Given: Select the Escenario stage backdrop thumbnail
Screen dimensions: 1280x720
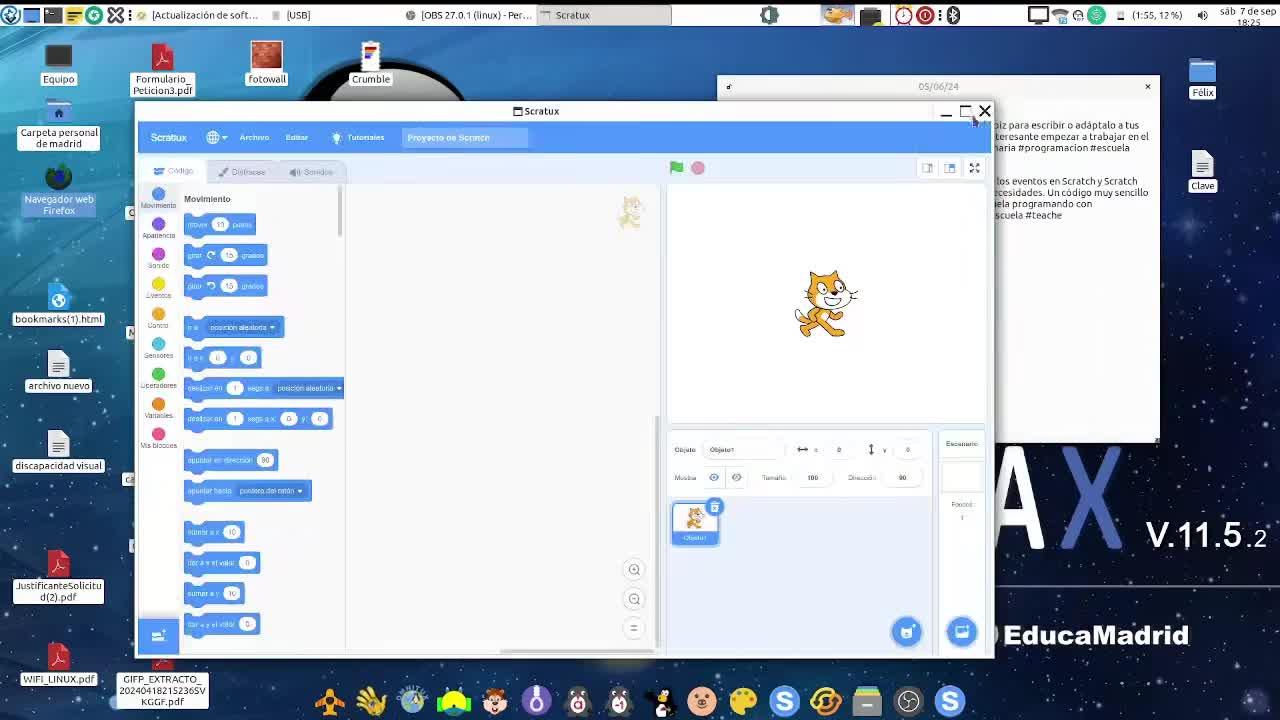Looking at the screenshot, I should (962, 478).
